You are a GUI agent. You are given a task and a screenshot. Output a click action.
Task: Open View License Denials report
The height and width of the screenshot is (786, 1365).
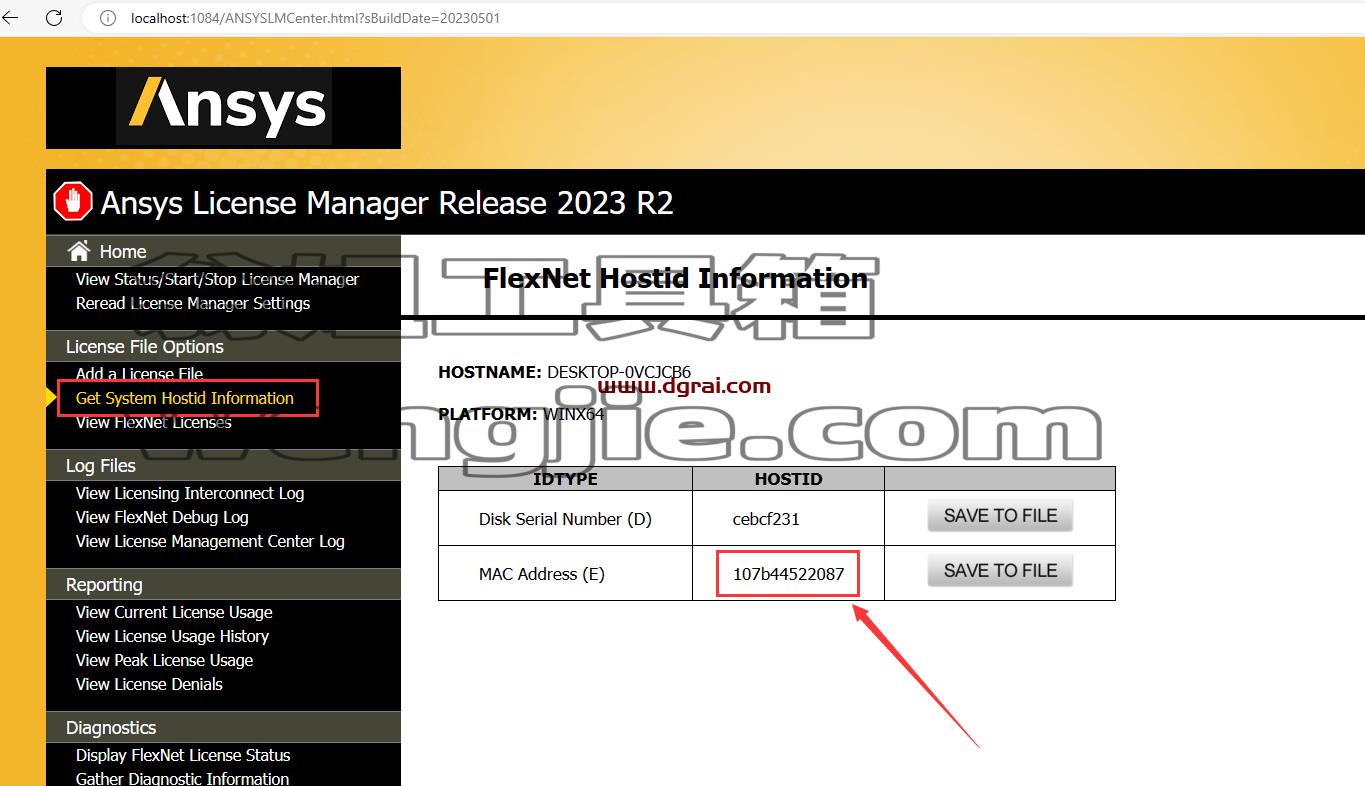point(149,684)
